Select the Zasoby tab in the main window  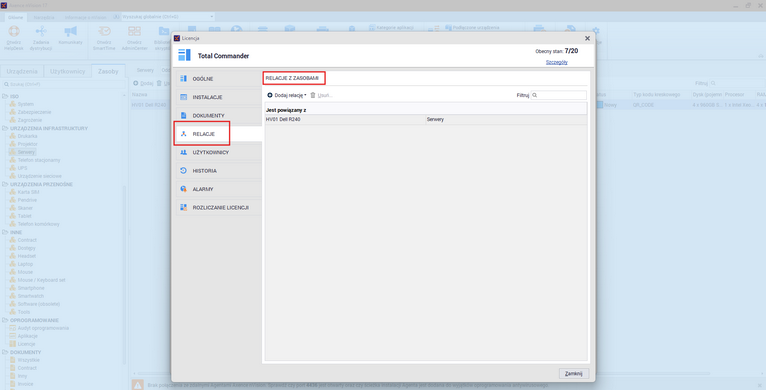pos(108,71)
